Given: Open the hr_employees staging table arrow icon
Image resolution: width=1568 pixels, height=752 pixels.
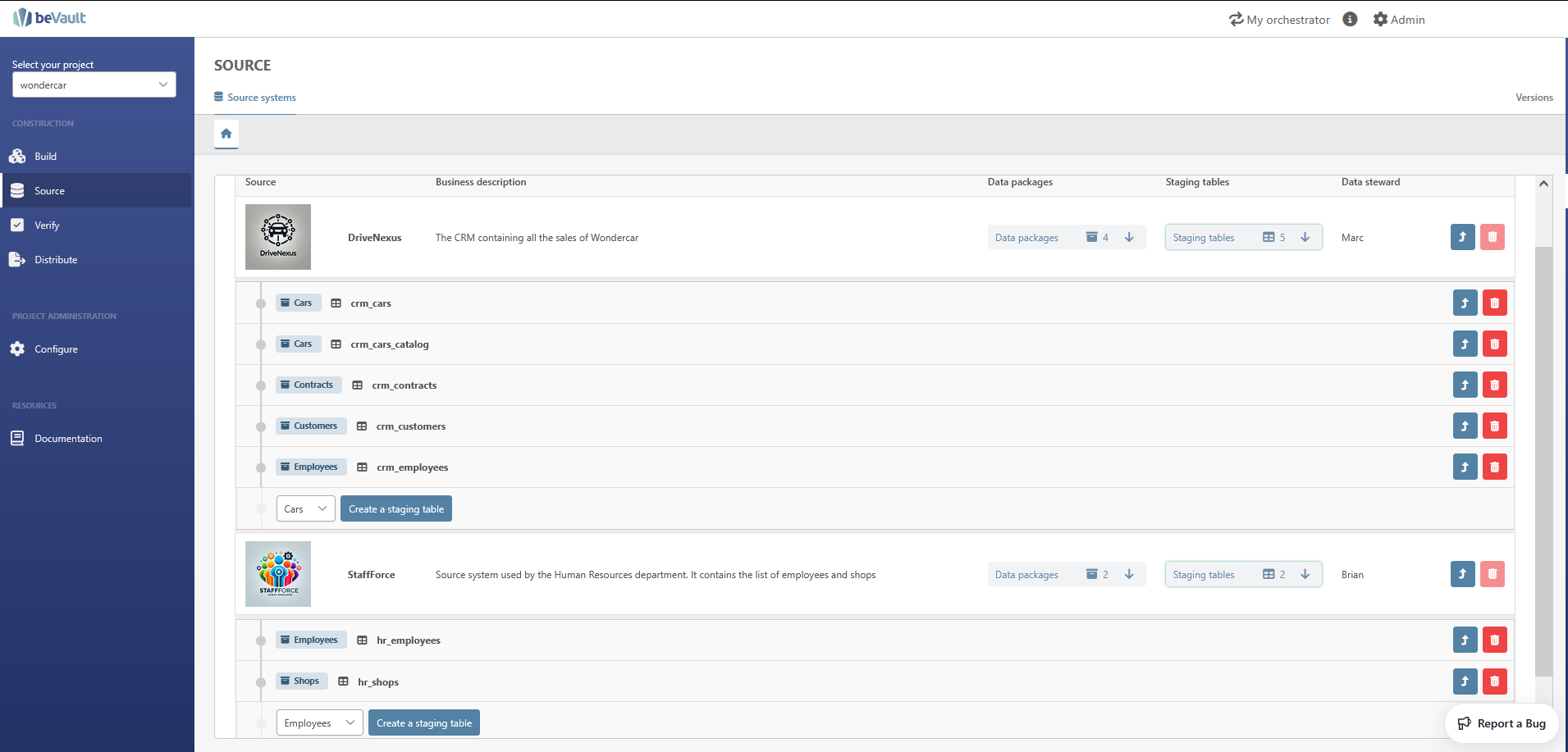Looking at the screenshot, I should tap(1465, 640).
